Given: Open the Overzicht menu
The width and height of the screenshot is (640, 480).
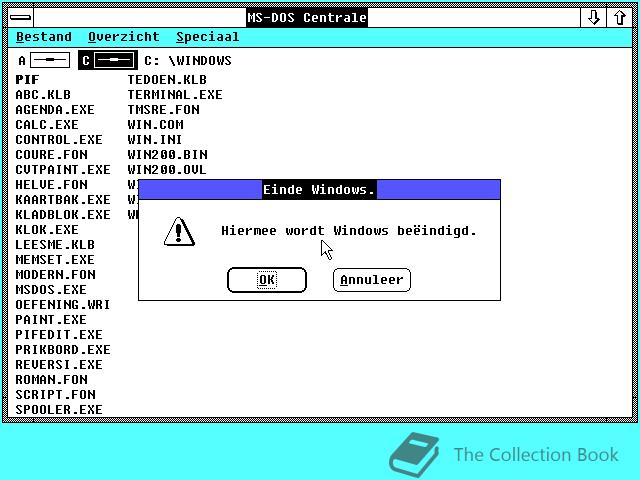Looking at the screenshot, I should click(x=124, y=37).
